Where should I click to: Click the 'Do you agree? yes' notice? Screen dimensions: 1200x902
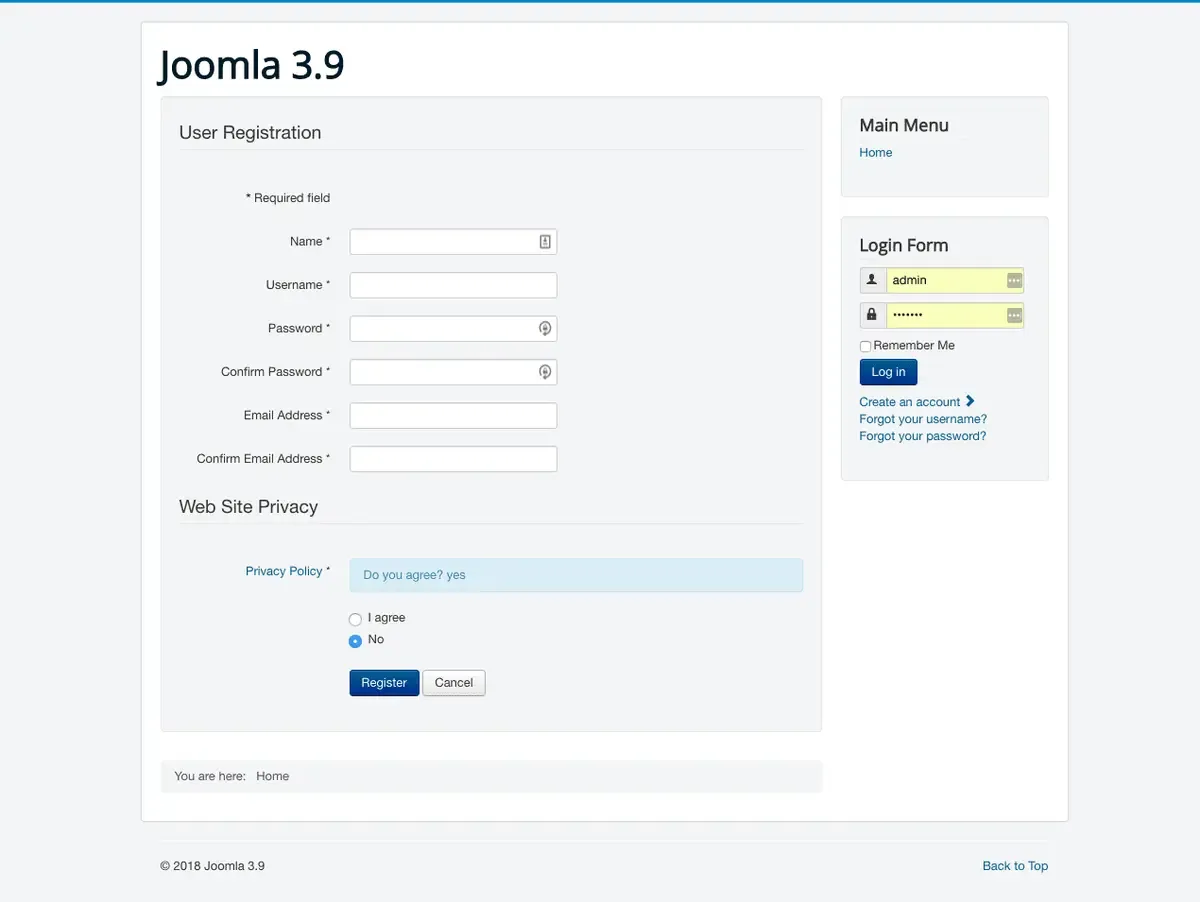[x=576, y=575]
